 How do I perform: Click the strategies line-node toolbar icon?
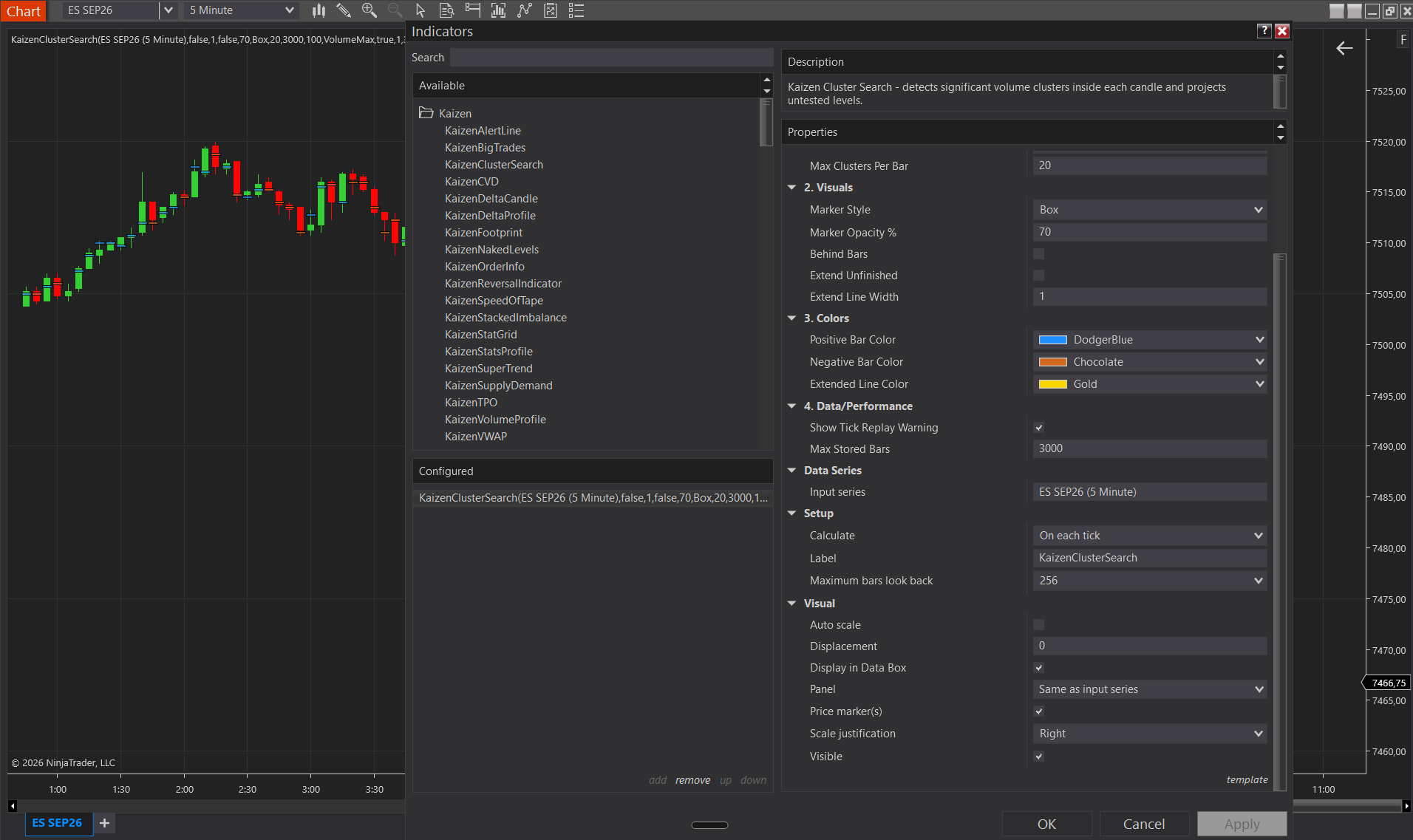point(525,10)
